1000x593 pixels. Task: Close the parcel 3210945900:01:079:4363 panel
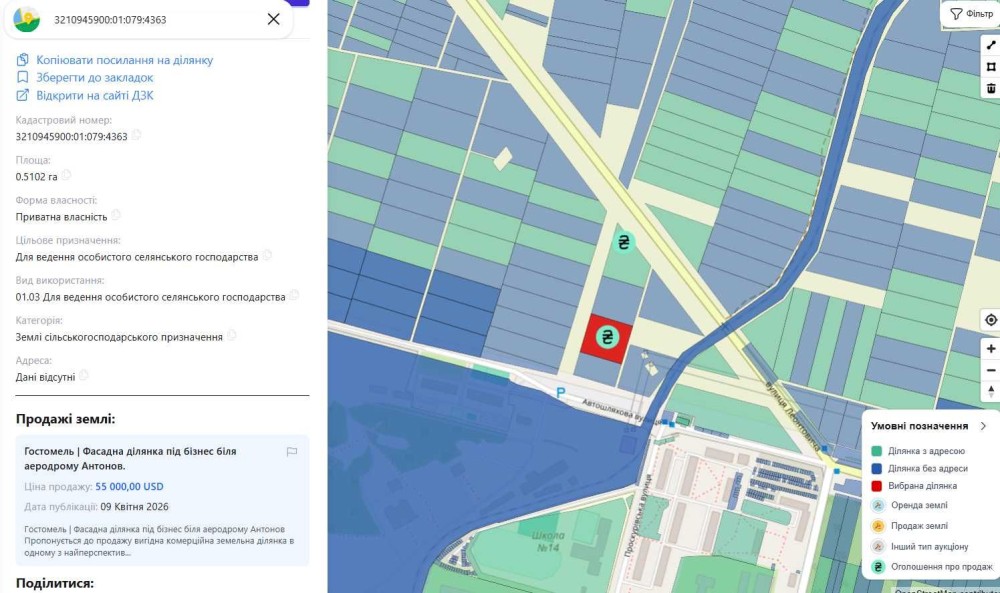coord(274,19)
